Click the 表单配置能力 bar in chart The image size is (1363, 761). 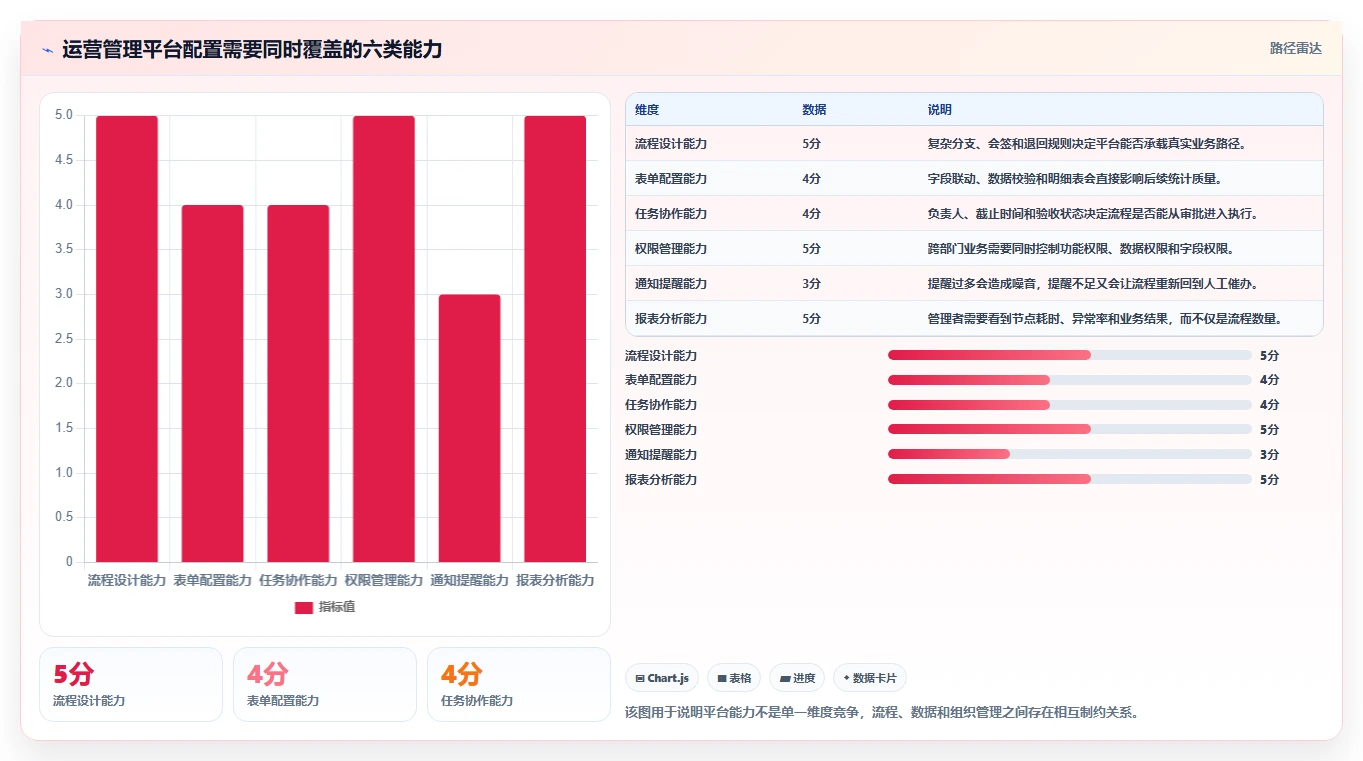pos(212,383)
